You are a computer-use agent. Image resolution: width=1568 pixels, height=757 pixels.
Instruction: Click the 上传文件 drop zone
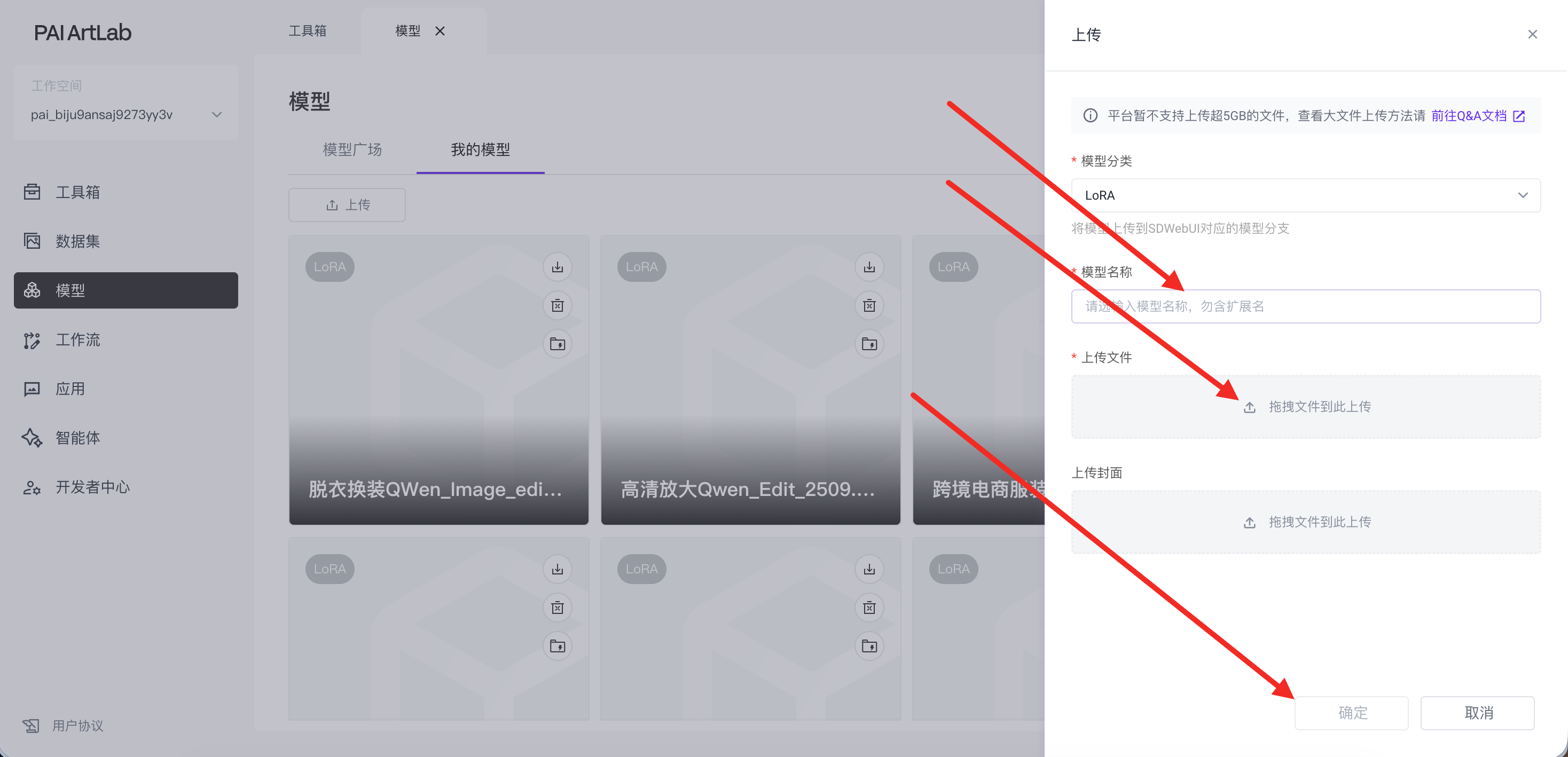point(1306,406)
